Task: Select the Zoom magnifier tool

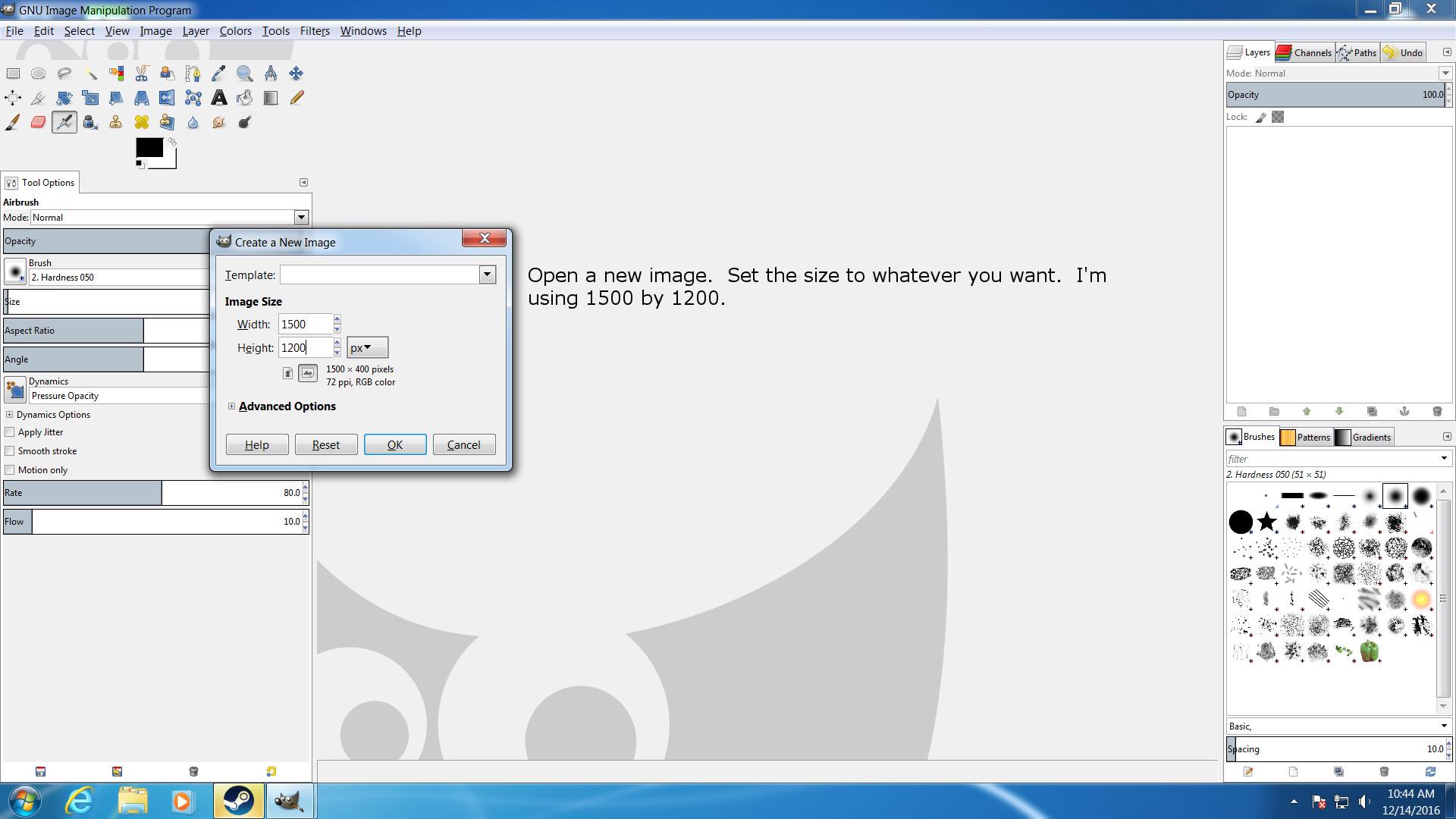Action: coord(245,74)
